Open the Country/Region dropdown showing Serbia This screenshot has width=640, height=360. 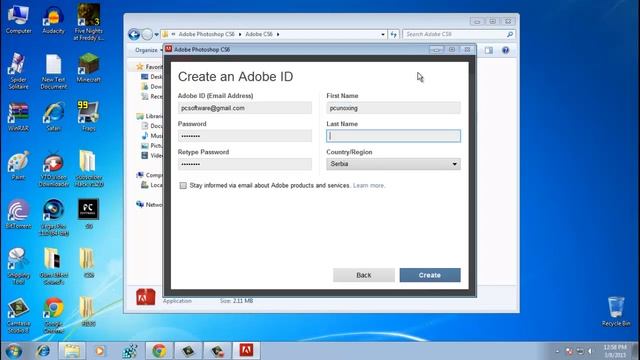coord(393,164)
